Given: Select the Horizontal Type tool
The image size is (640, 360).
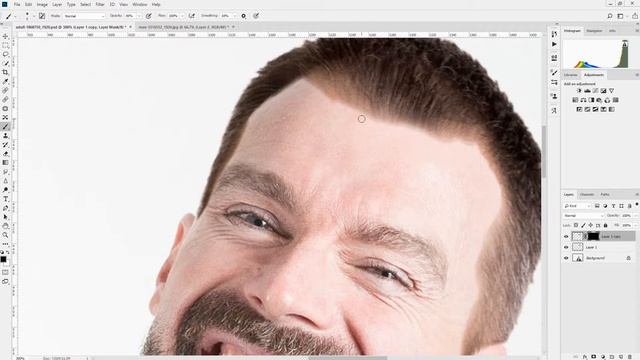Looking at the screenshot, I should [x=5, y=199].
